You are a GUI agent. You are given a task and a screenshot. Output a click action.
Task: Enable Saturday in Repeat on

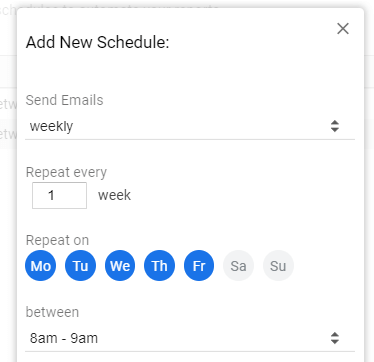coord(238,266)
